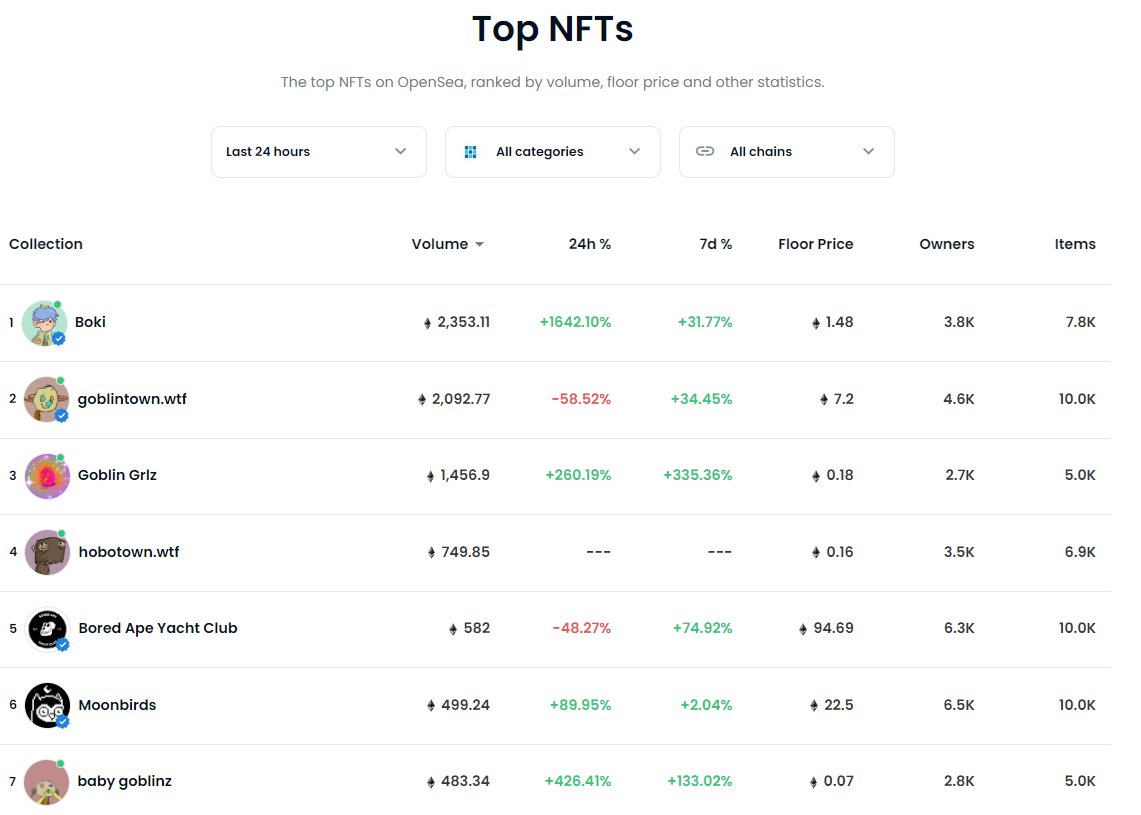
Task: Click the Items column header
Action: [x=1075, y=244]
